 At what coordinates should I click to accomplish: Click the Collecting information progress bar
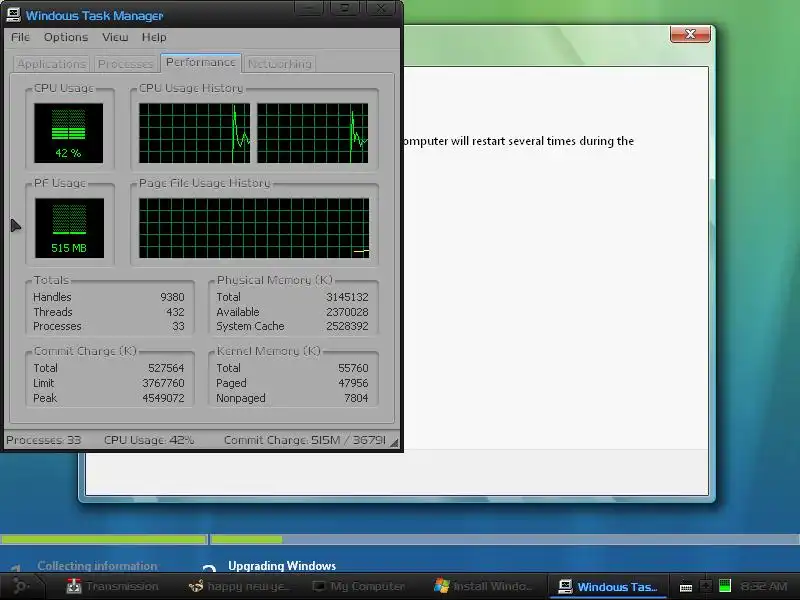coord(104,539)
